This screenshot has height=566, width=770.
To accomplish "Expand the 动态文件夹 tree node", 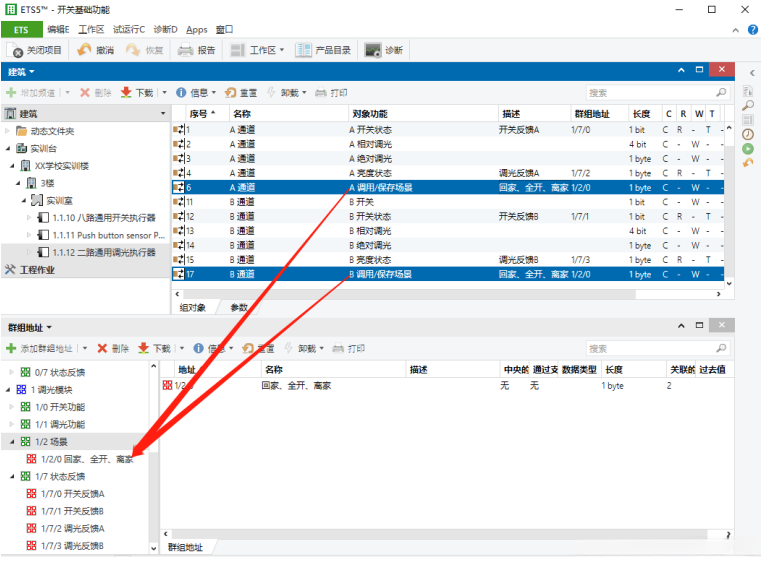I will (x=7, y=131).
